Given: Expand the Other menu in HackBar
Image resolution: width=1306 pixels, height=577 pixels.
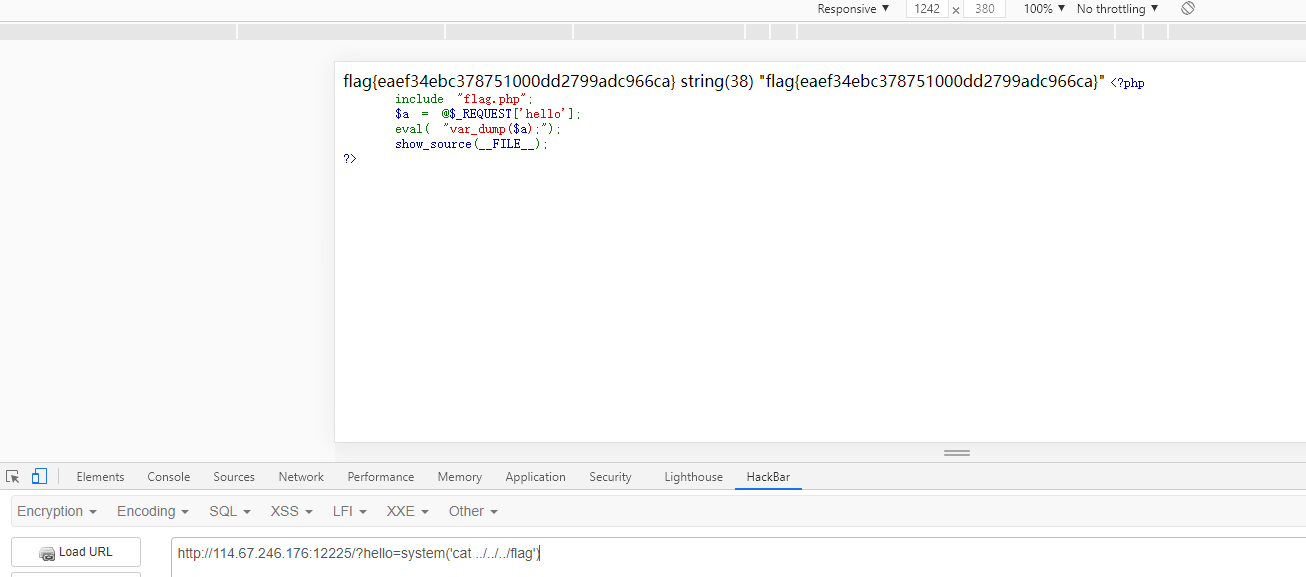Looking at the screenshot, I should [x=473, y=511].
